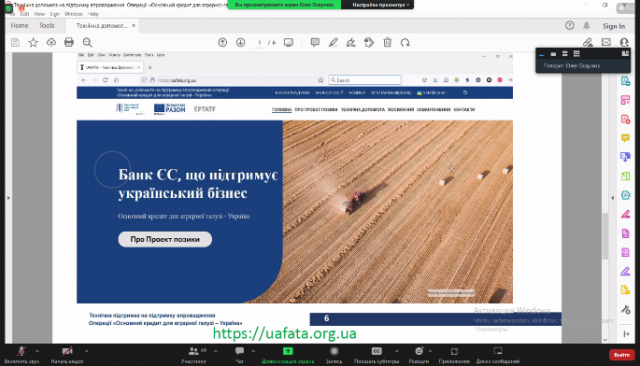Open notifications bell icon

pyautogui.click(x=587, y=26)
